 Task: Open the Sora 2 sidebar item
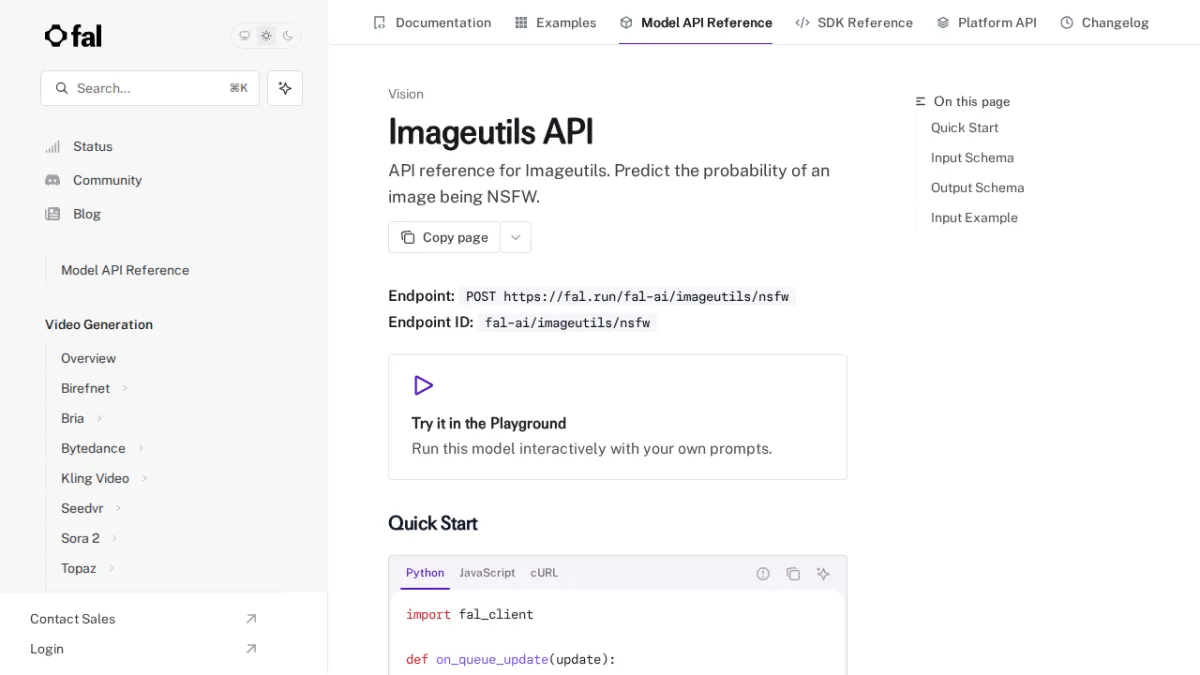click(x=80, y=538)
